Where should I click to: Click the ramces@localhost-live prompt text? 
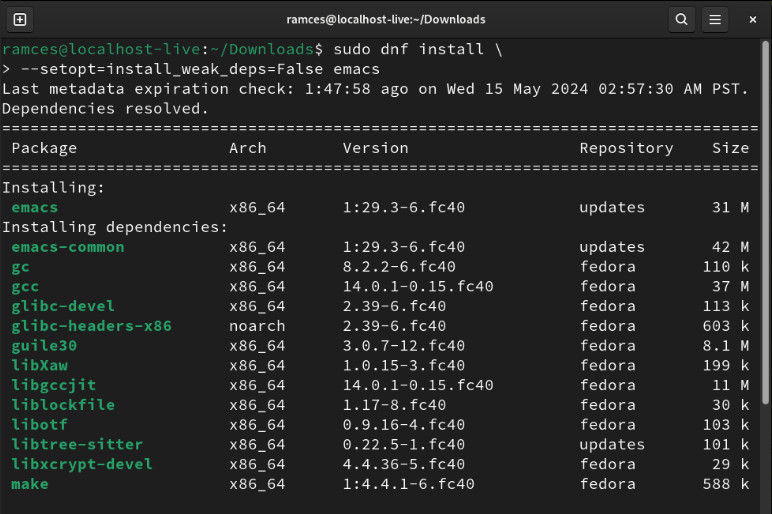pos(101,49)
